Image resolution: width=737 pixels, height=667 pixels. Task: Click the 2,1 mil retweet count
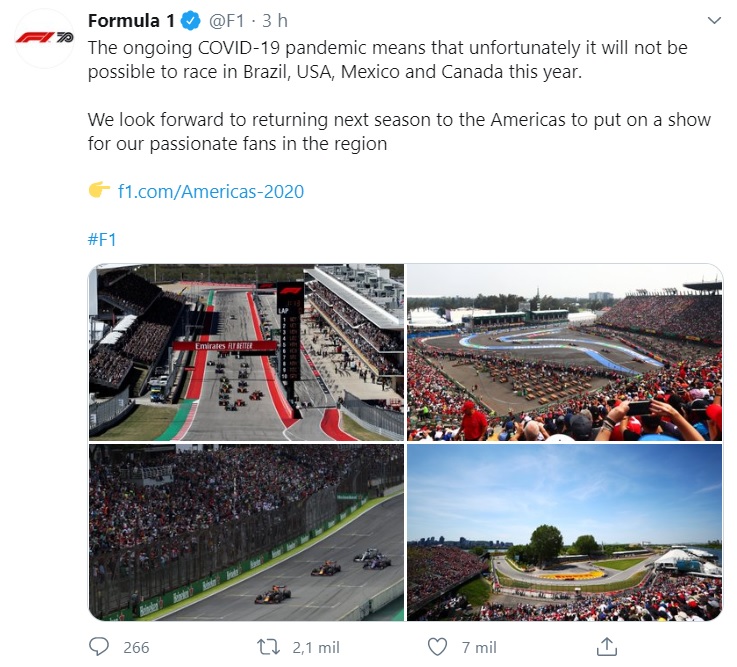pyautogui.click(x=316, y=647)
